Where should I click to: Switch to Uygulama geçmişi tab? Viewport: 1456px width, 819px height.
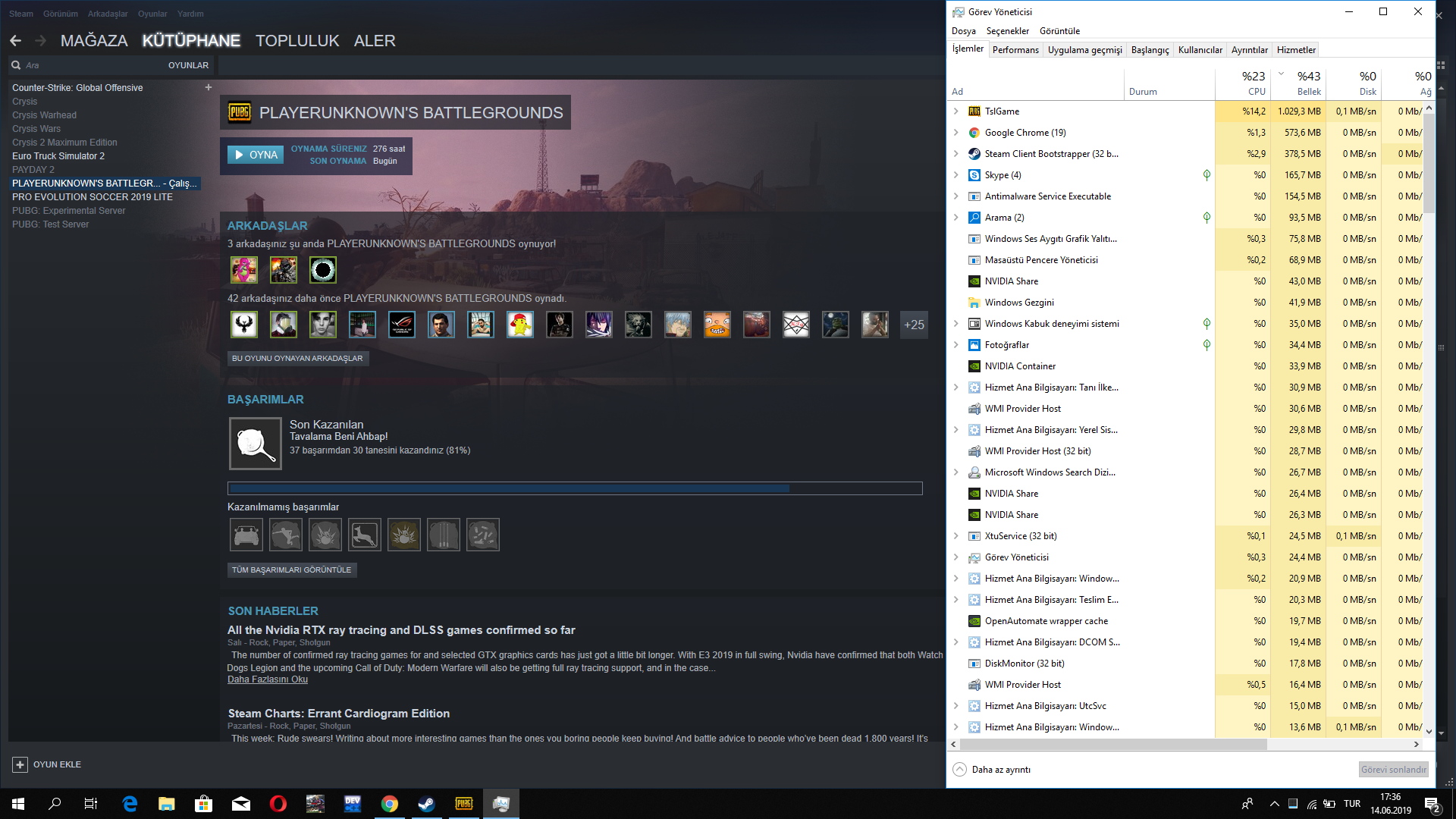[1085, 50]
